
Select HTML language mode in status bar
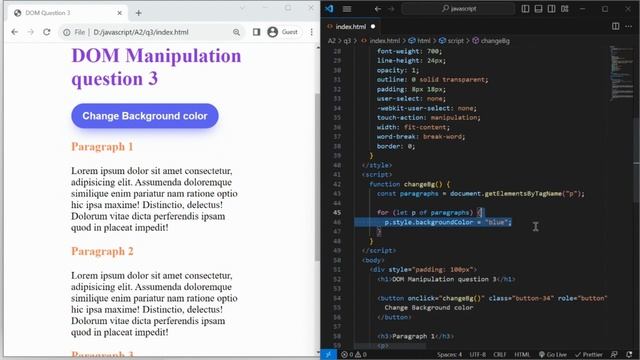point(522,354)
